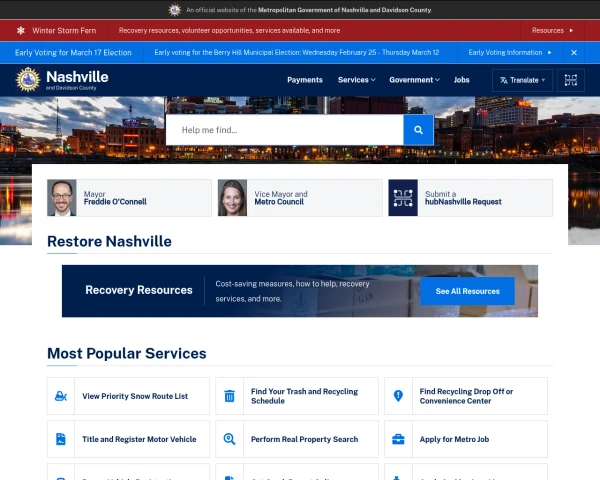The image size is (600, 480).
Task: Click the official seal icon in top bar
Action: [175, 10]
